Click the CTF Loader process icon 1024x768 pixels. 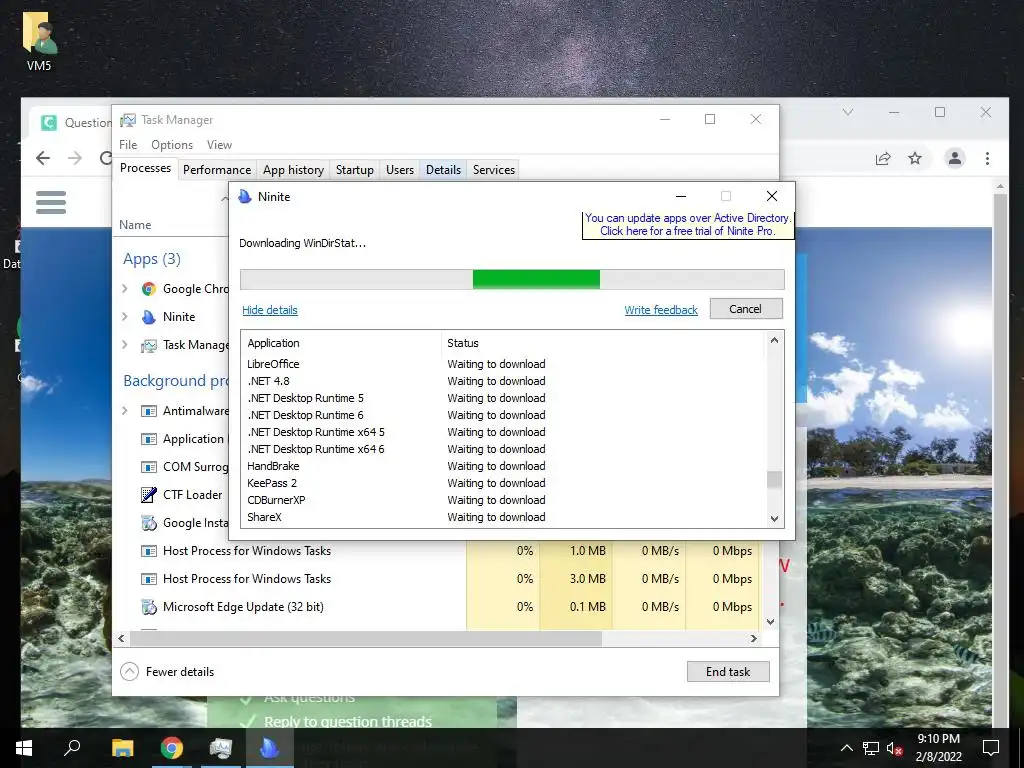point(149,495)
